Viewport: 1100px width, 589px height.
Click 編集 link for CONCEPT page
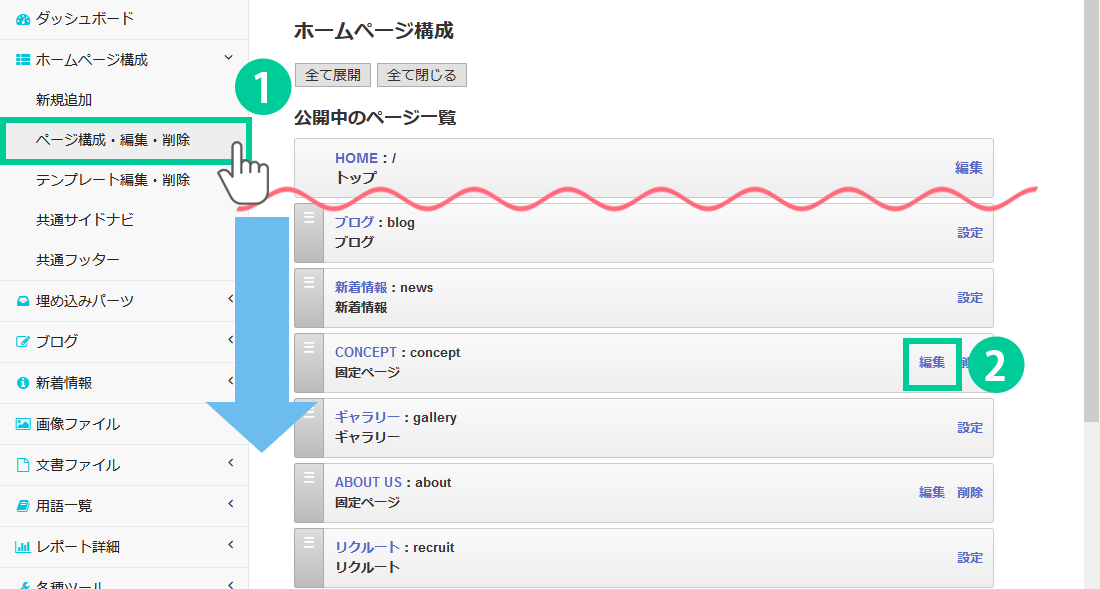coord(932,362)
